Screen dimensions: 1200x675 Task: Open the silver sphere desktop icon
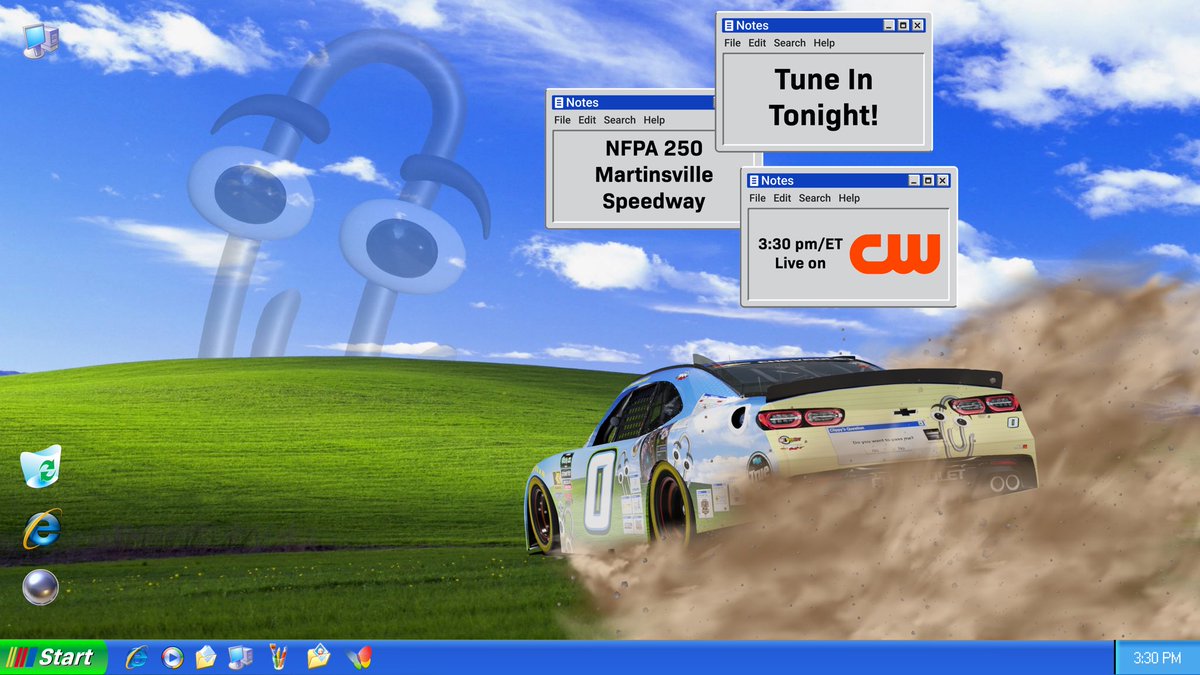[41, 587]
